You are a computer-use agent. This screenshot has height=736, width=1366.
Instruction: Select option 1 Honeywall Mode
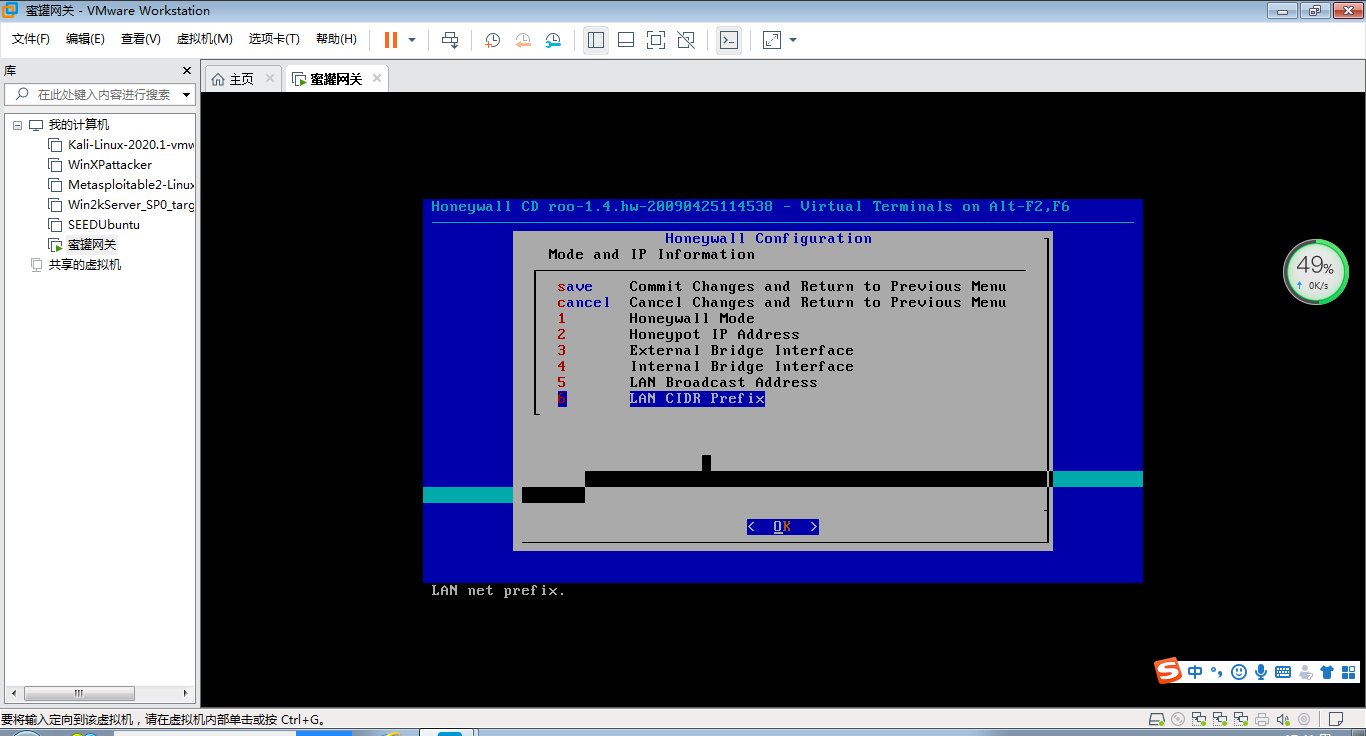(656, 319)
